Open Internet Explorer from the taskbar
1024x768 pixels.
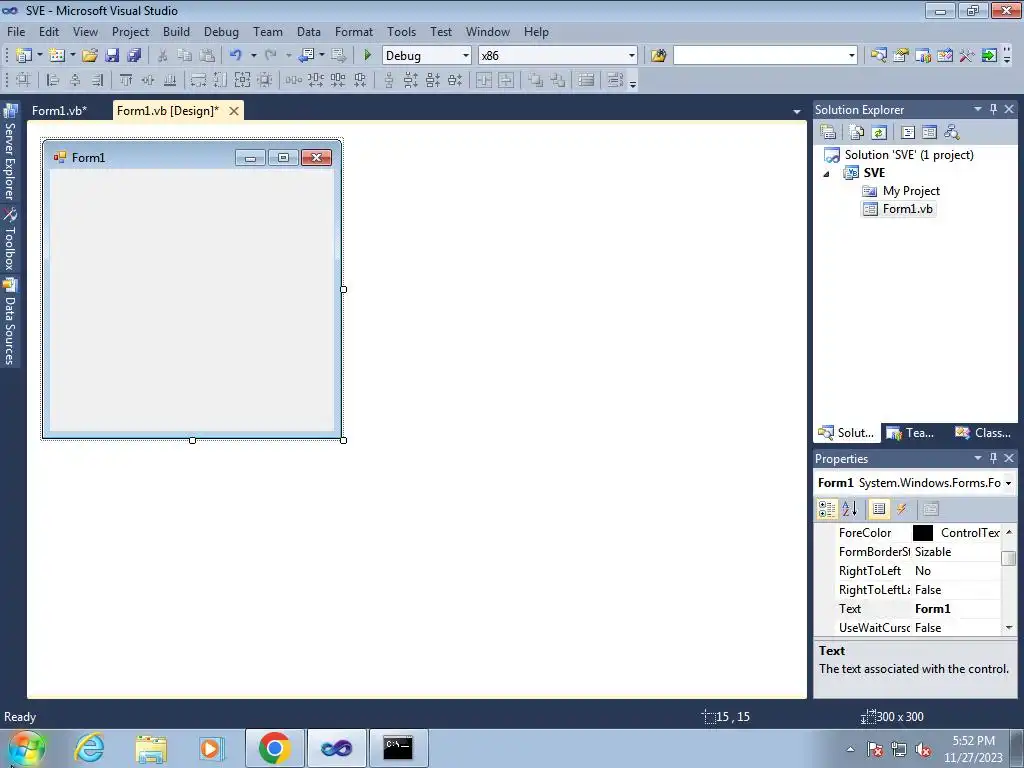click(89, 748)
